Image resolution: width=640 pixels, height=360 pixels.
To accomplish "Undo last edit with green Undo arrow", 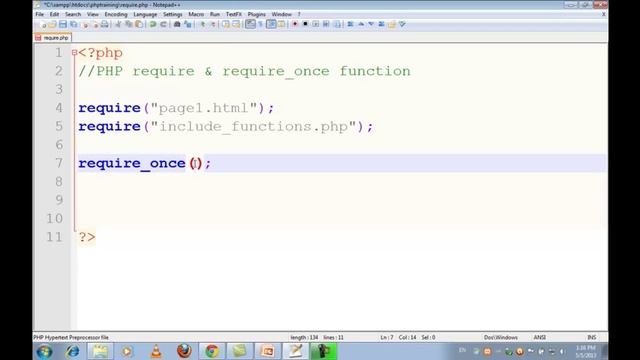I will point(153,24).
